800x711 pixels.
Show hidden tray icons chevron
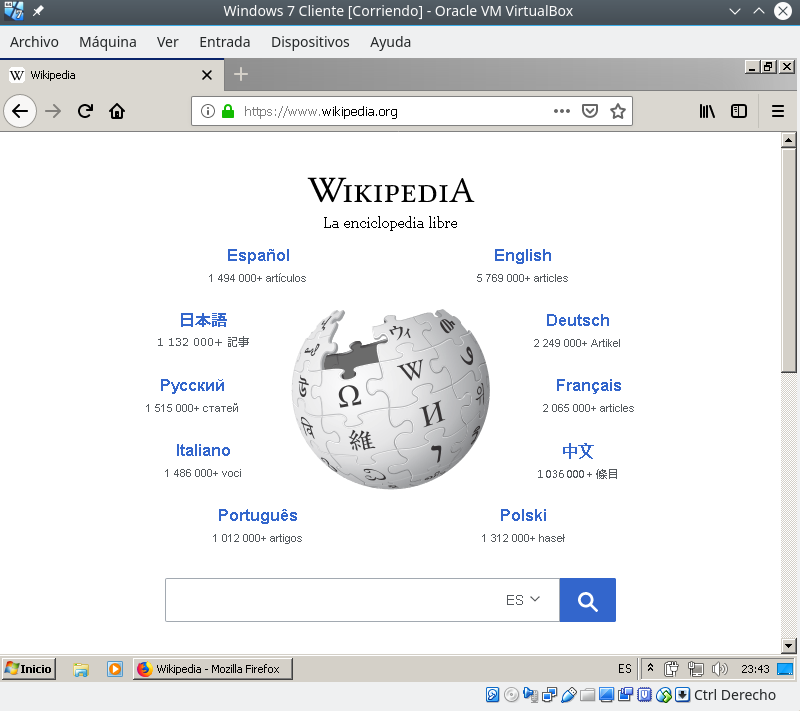click(x=651, y=668)
